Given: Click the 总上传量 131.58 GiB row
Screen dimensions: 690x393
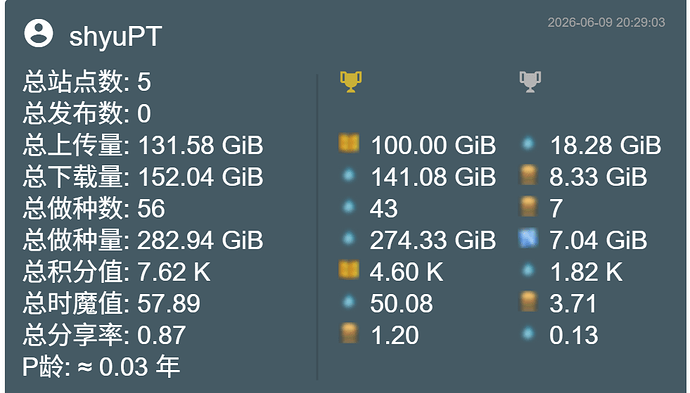Looking at the screenshot, I should click(x=143, y=145).
